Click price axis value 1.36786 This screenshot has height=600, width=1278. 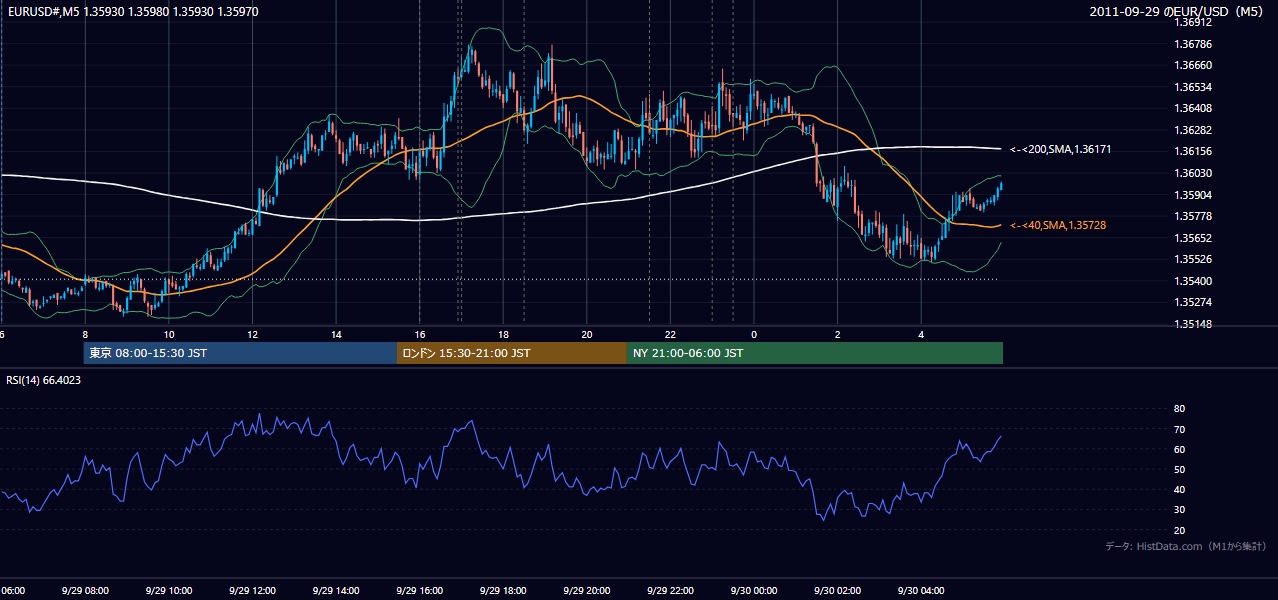pos(1193,44)
